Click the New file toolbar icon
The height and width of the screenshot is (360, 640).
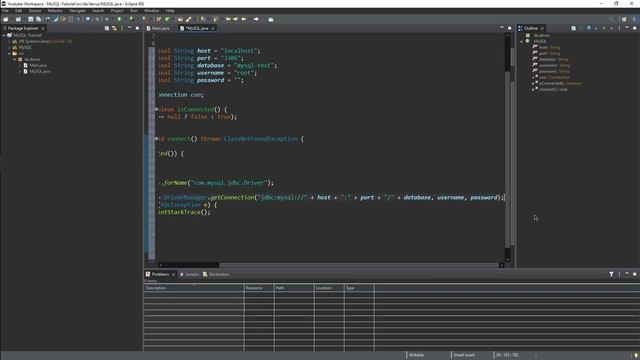pos(6,19)
